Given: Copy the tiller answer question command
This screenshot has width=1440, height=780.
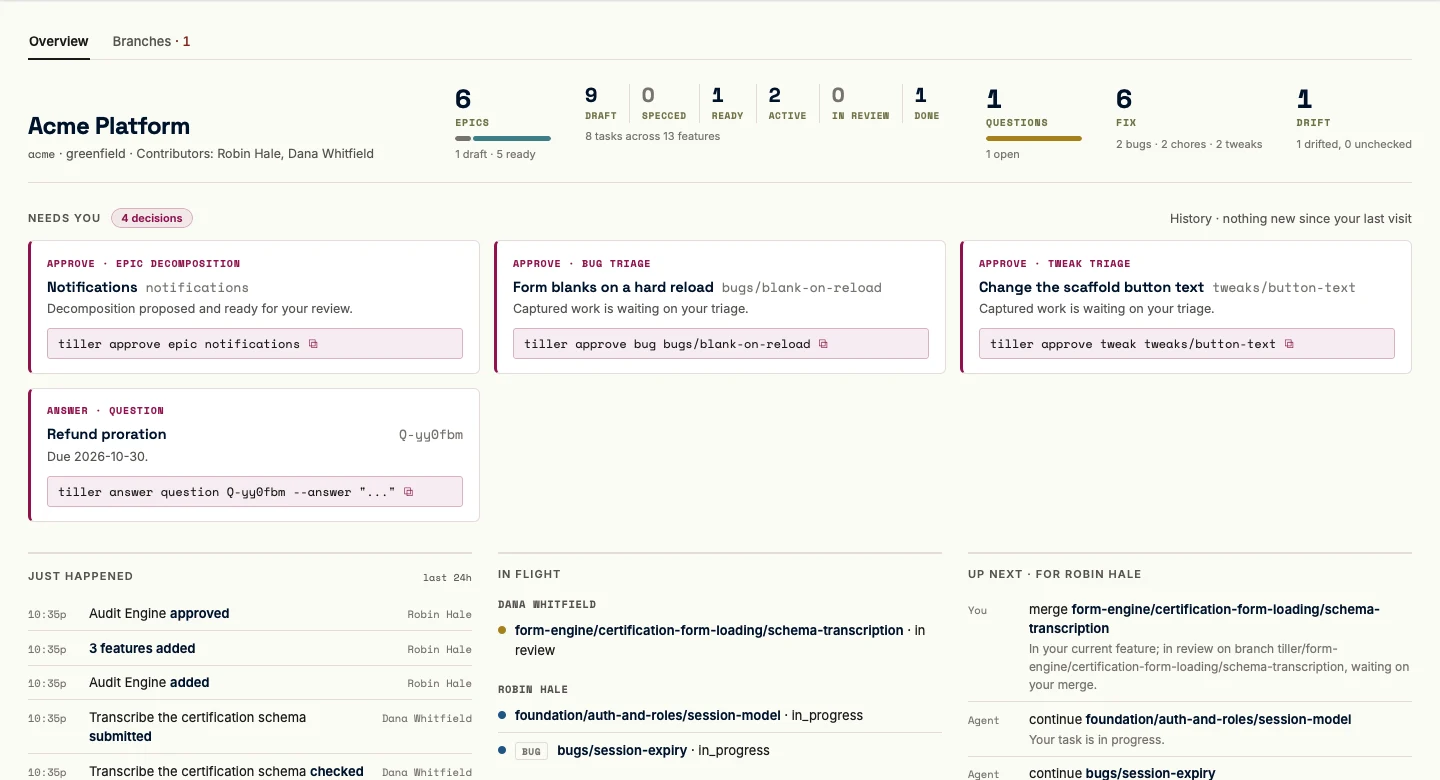Looking at the screenshot, I should coord(408,492).
